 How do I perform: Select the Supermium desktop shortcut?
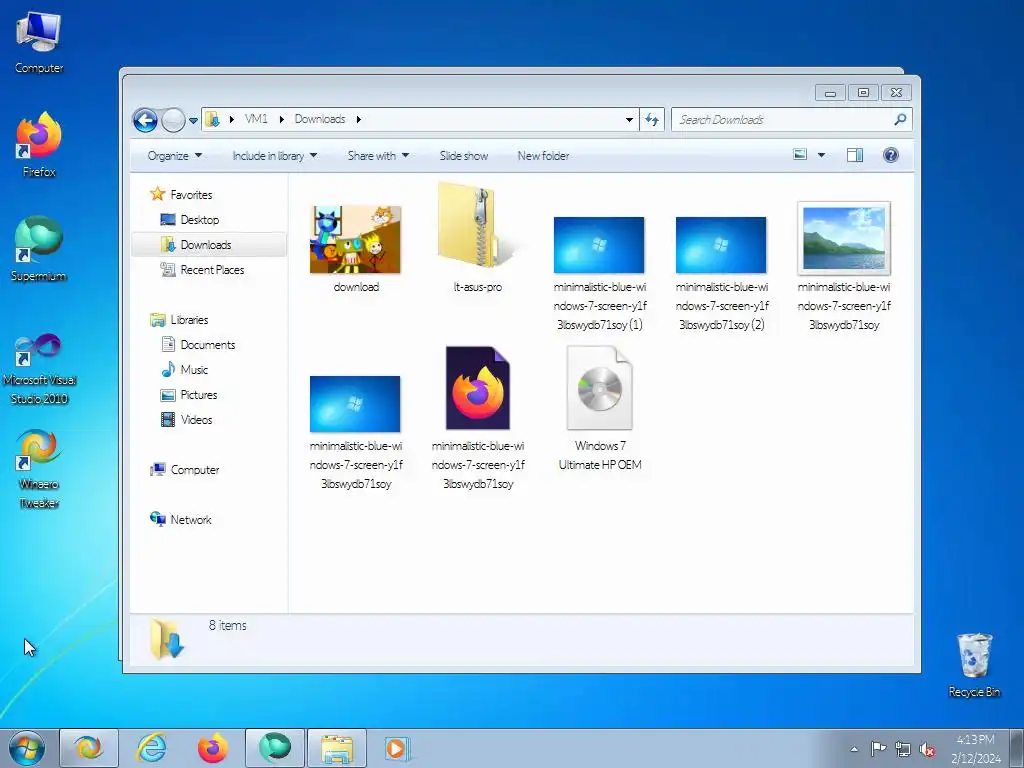39,249
